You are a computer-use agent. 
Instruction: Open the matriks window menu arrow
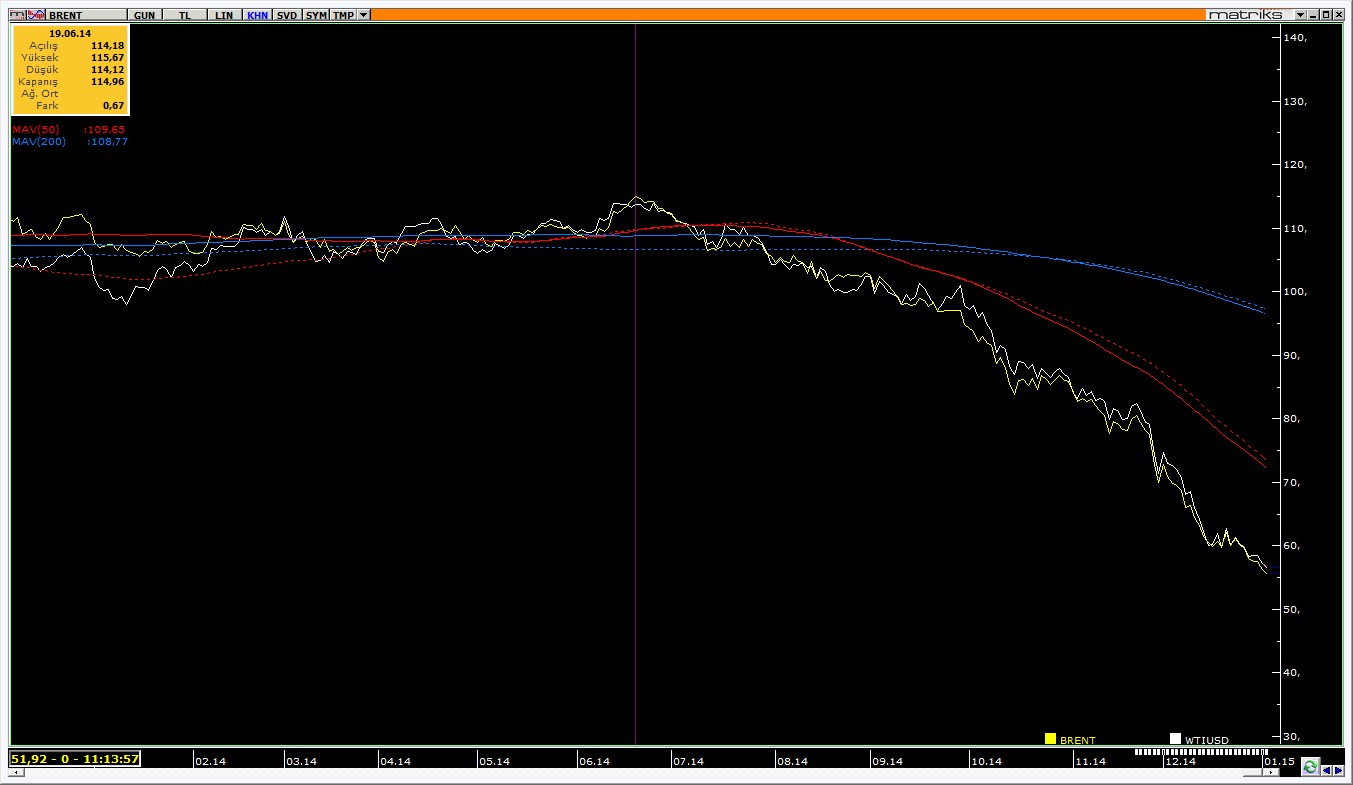point(1301,15)
